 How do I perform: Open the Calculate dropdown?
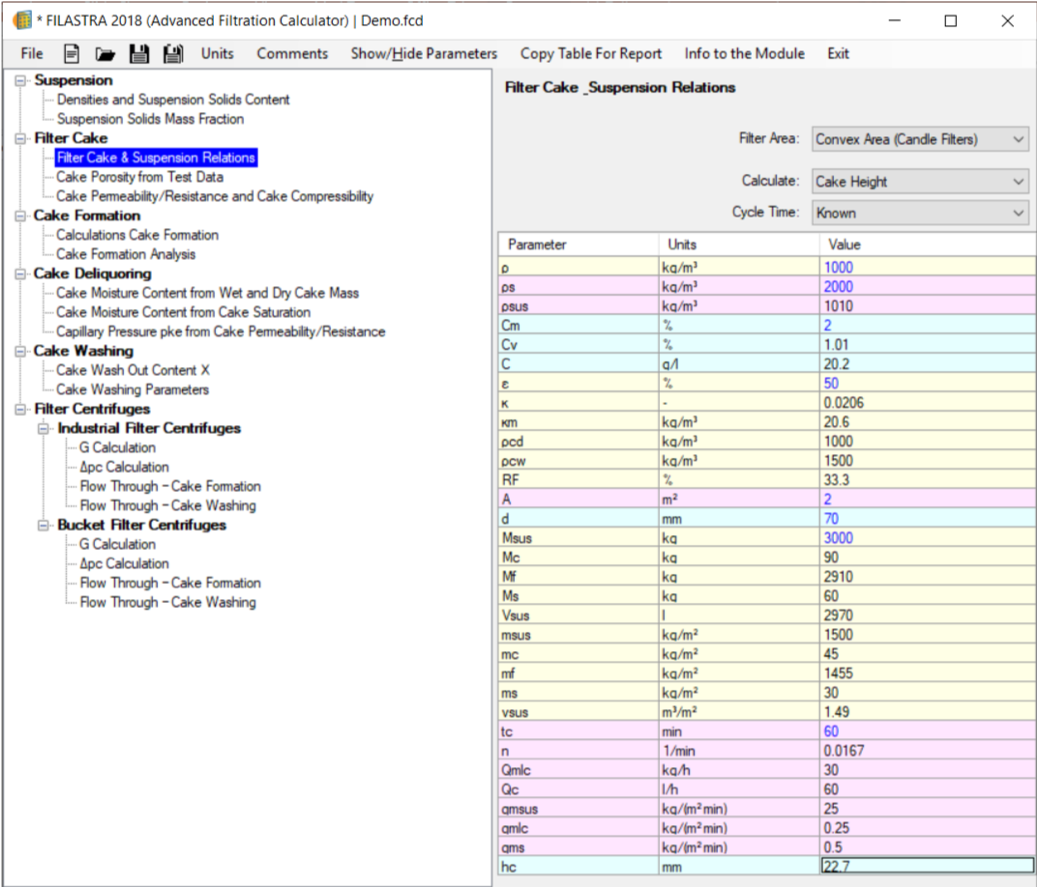(x=920, y=181)
